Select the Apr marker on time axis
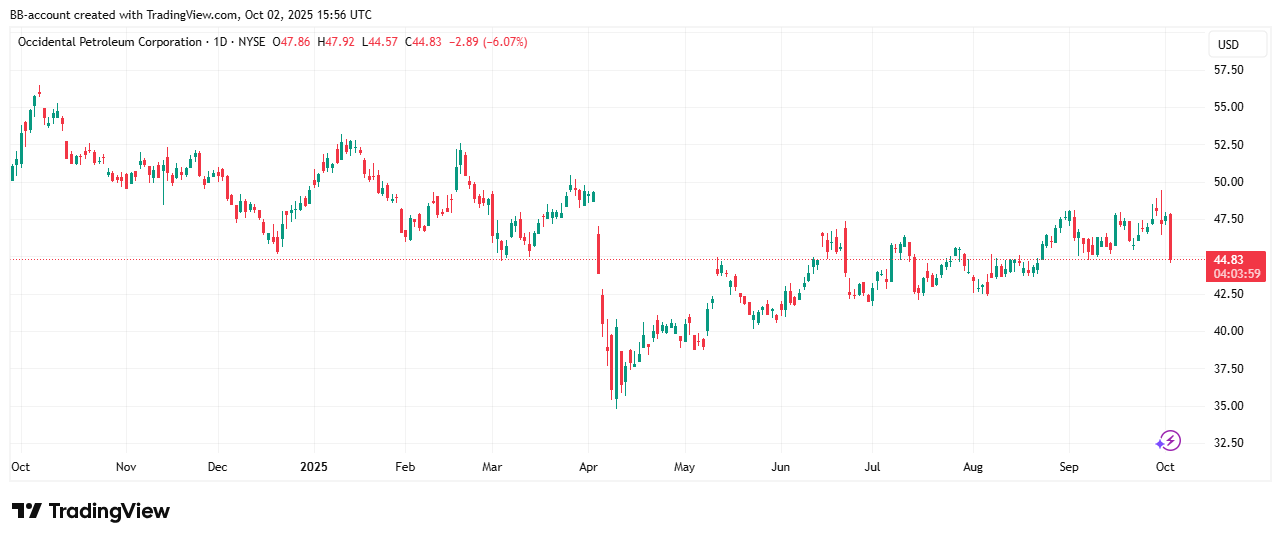The image size is (1281, 541). point(588,467)
